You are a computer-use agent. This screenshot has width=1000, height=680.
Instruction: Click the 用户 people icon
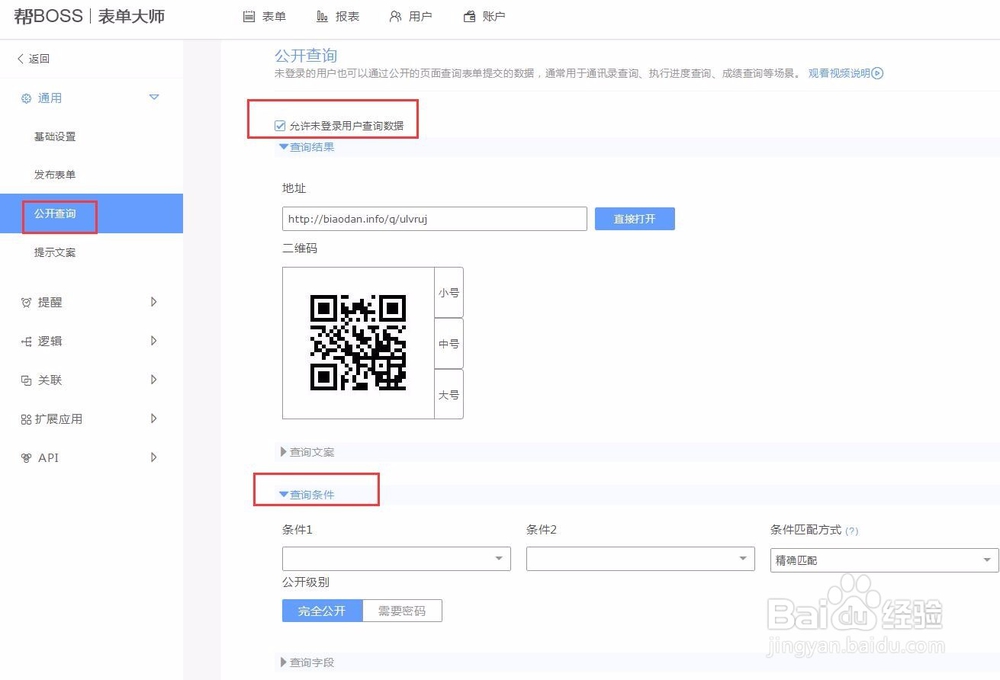point(395,17)
